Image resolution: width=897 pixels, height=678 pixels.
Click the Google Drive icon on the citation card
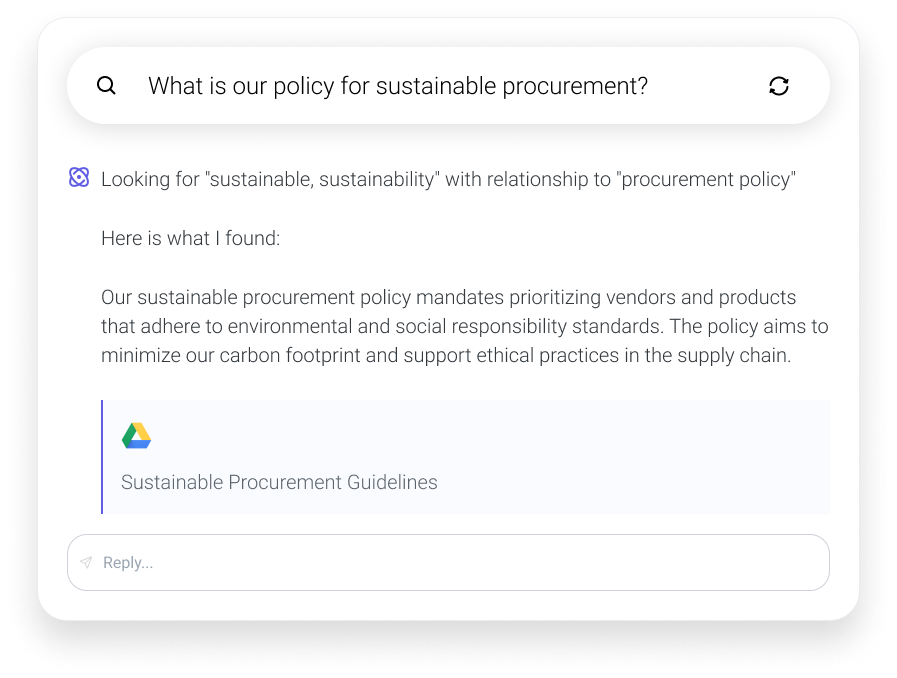(x=136, y=435)
